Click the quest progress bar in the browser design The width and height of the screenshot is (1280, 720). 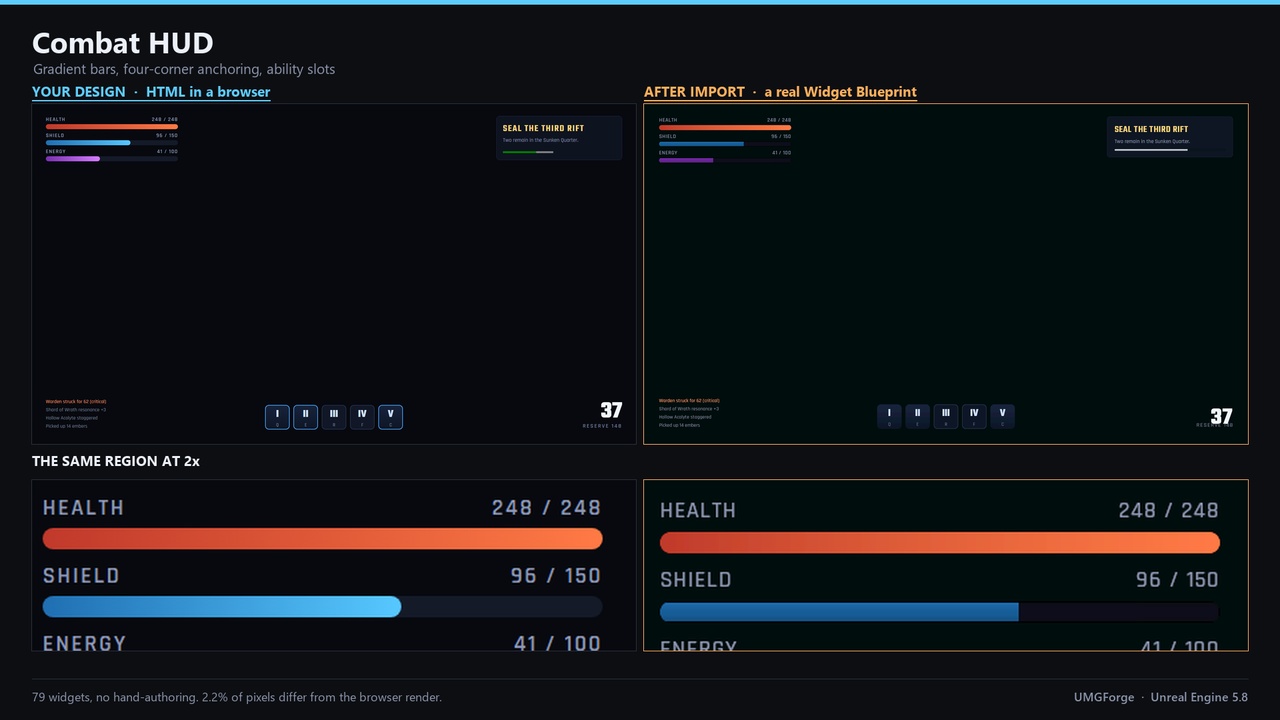528,152
